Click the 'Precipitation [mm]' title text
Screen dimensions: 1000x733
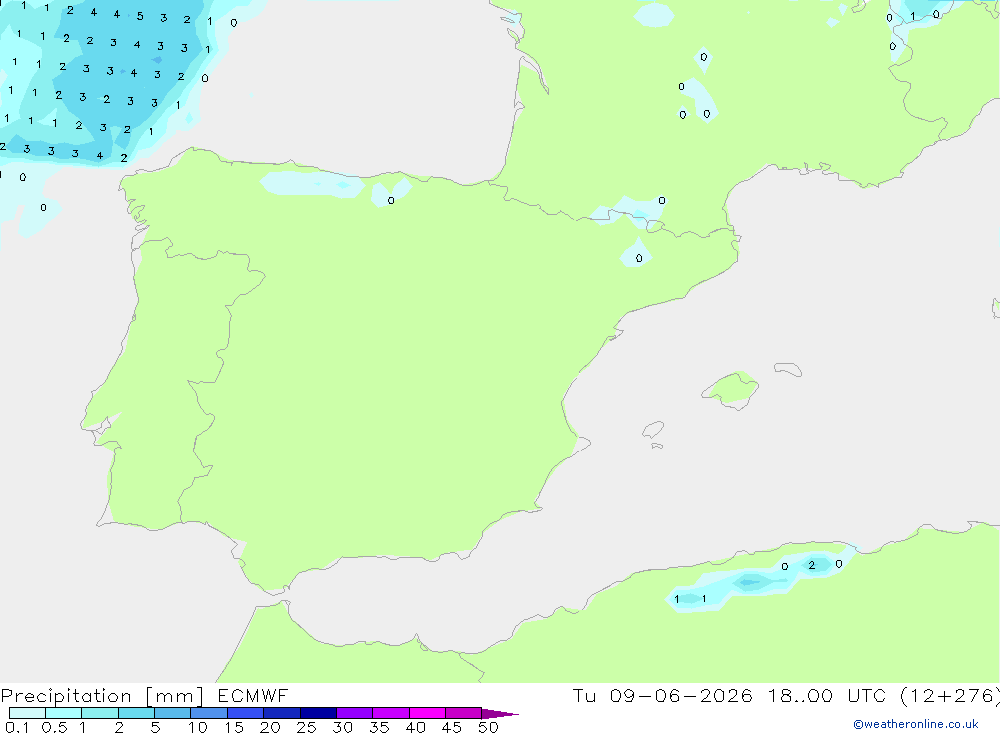point(102,696)
